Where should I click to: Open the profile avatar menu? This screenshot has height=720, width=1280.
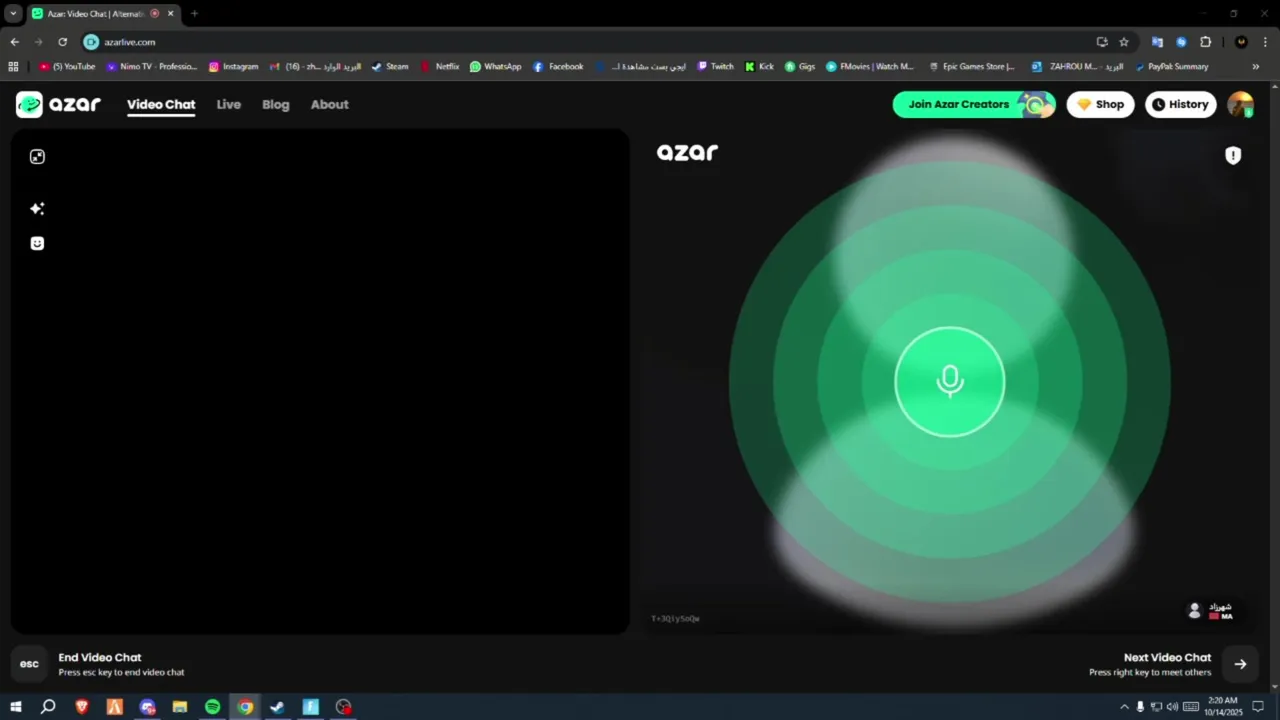[x=1241, y=104]
